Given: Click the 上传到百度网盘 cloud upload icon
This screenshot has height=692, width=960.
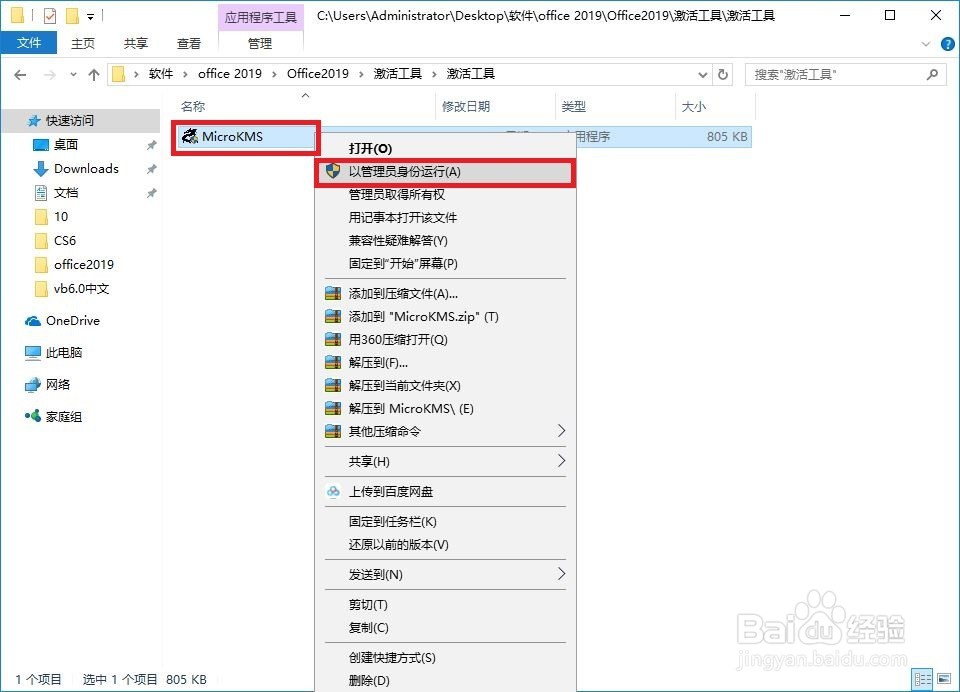Looking at the screenshot, I should point(333,491).
